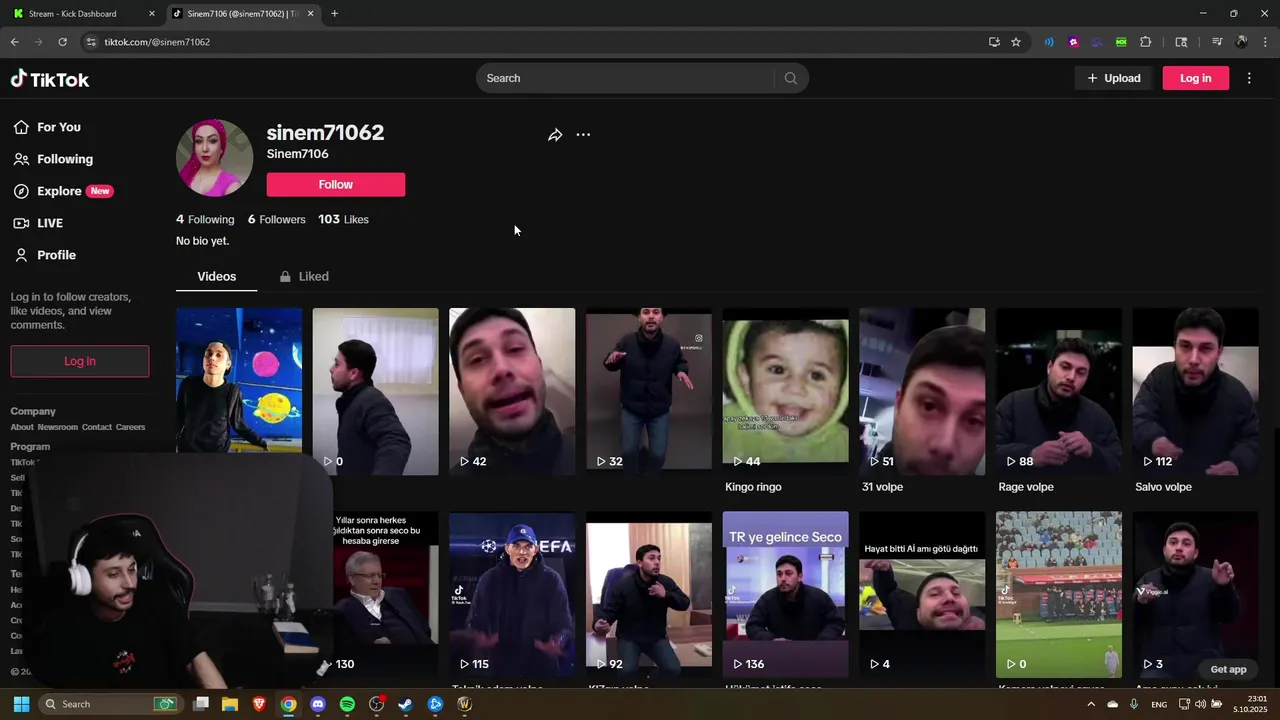Screen dimensions: 1280x720
Task: Open Discord from the taskbar
Action: 318,704
